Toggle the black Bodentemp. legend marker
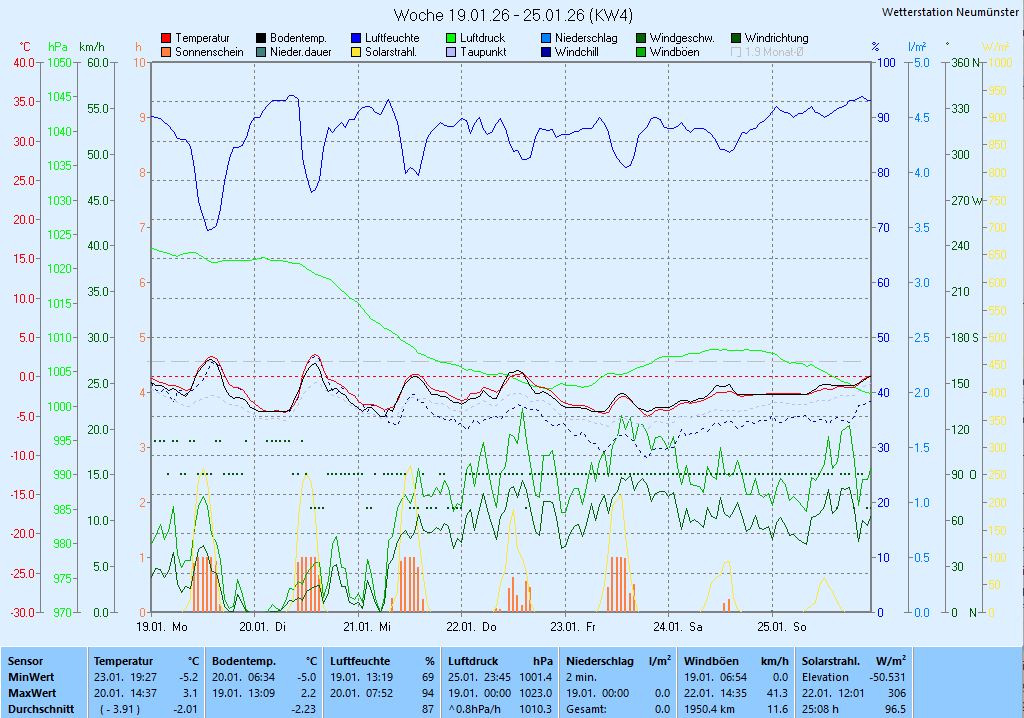Image resolution: width=1024 pixels, height=718 pixels. [261, 38]
